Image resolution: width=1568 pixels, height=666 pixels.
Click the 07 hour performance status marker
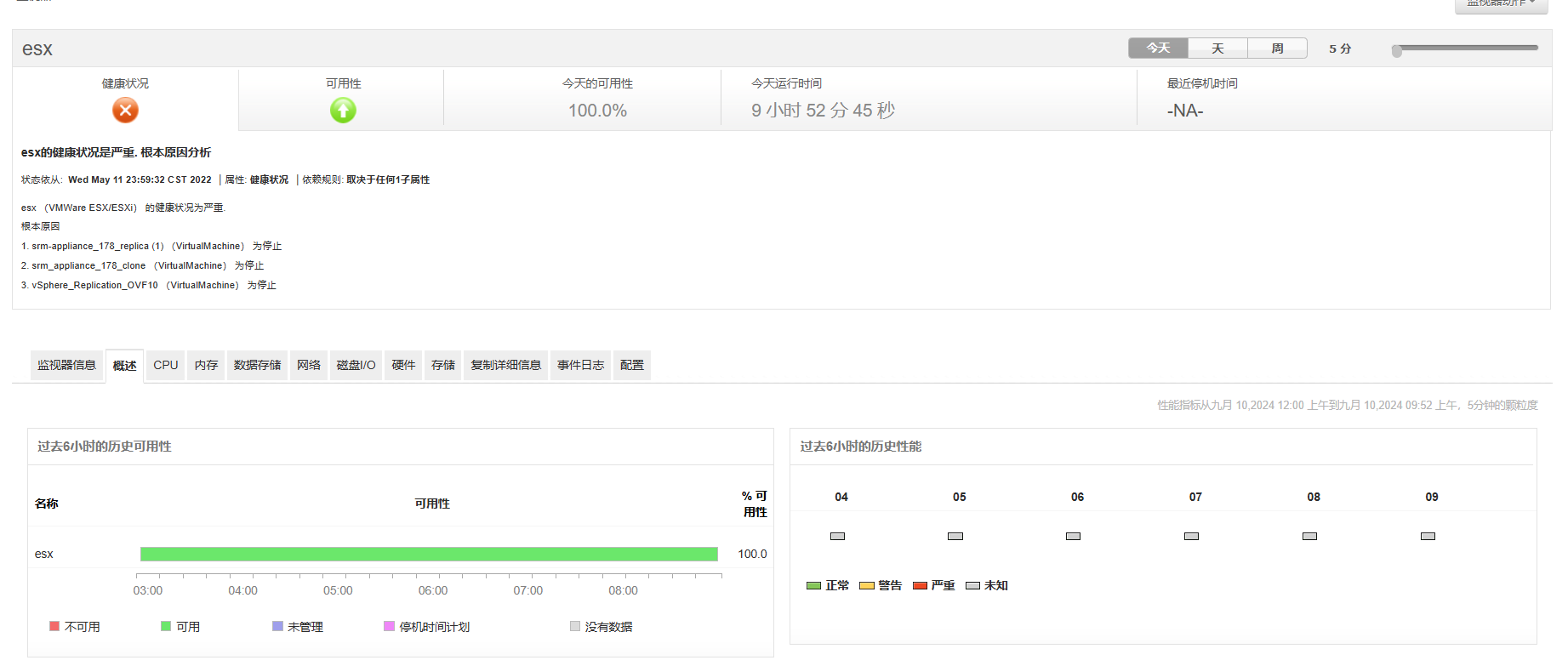[x=1191, y=536]
